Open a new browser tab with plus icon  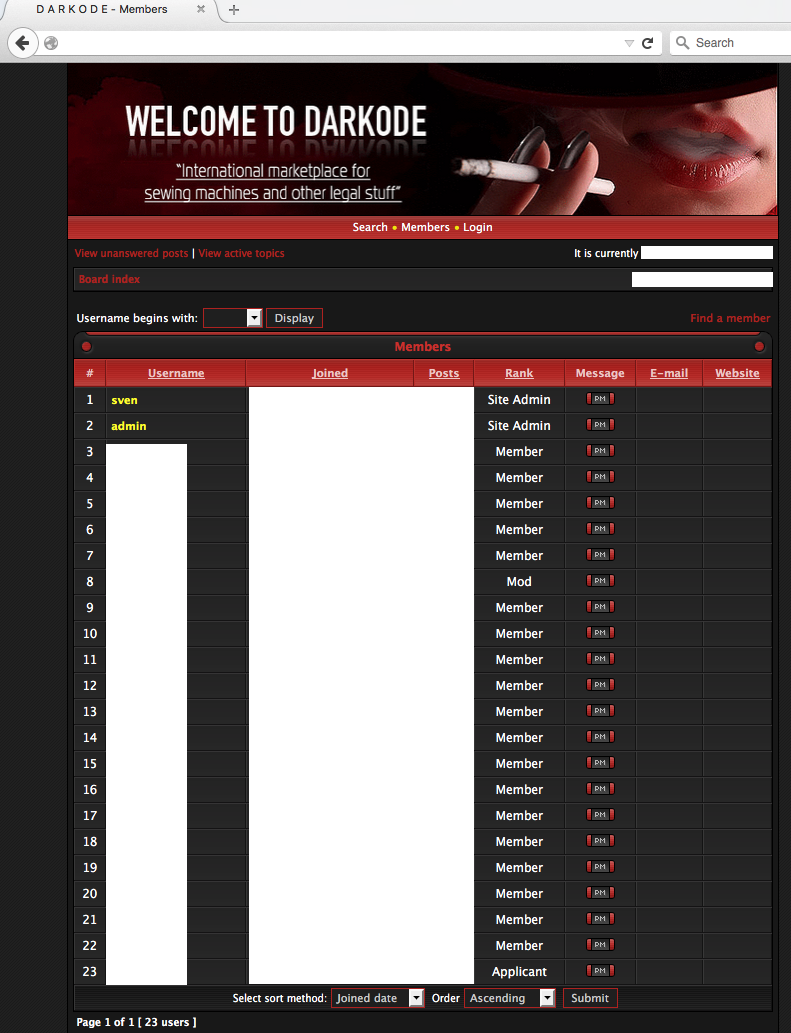point(234,10)
